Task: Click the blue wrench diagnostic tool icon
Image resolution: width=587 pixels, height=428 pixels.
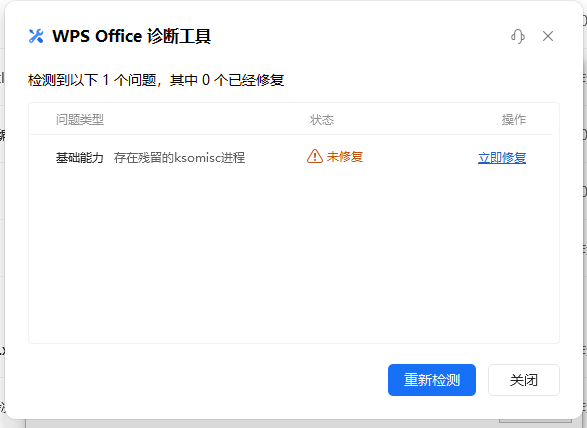Action: coord(36,36)
